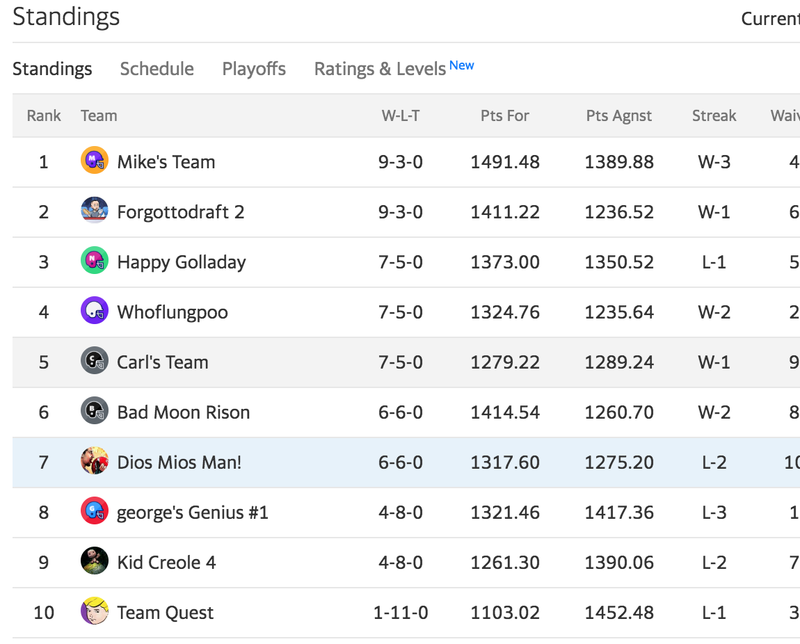Click the Streak column header

tap(714, 116)
